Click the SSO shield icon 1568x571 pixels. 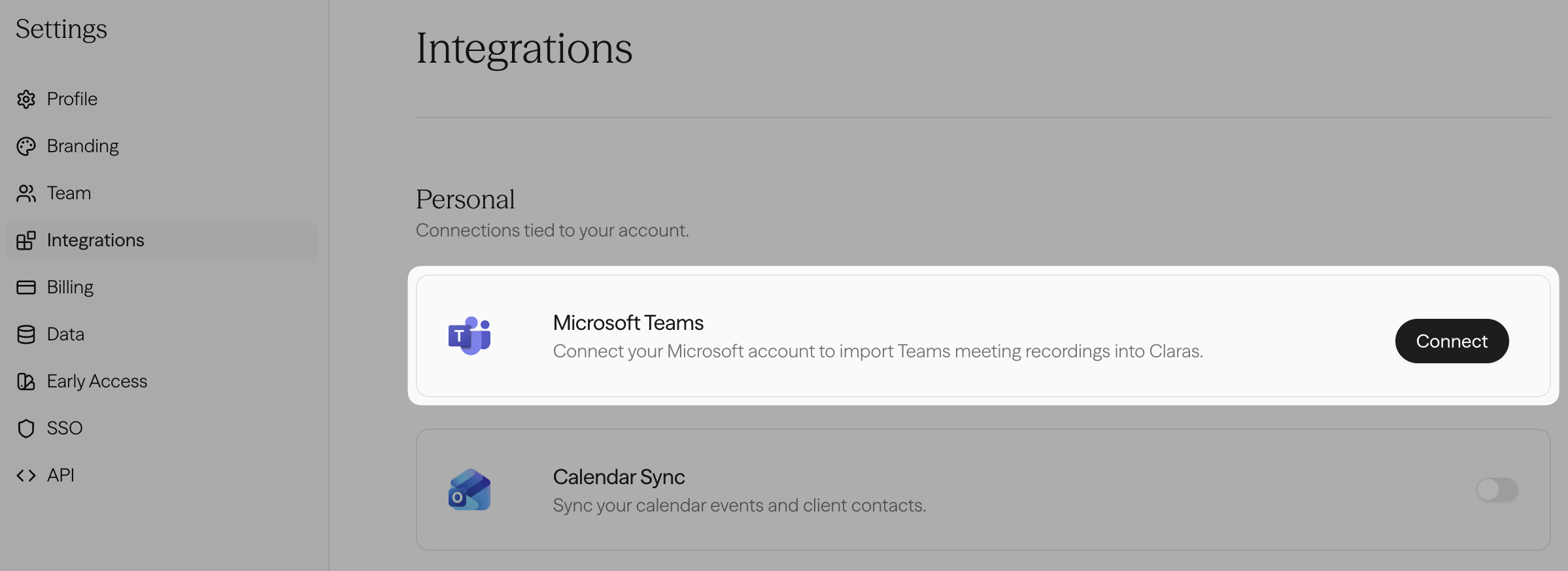coord(26,429)
